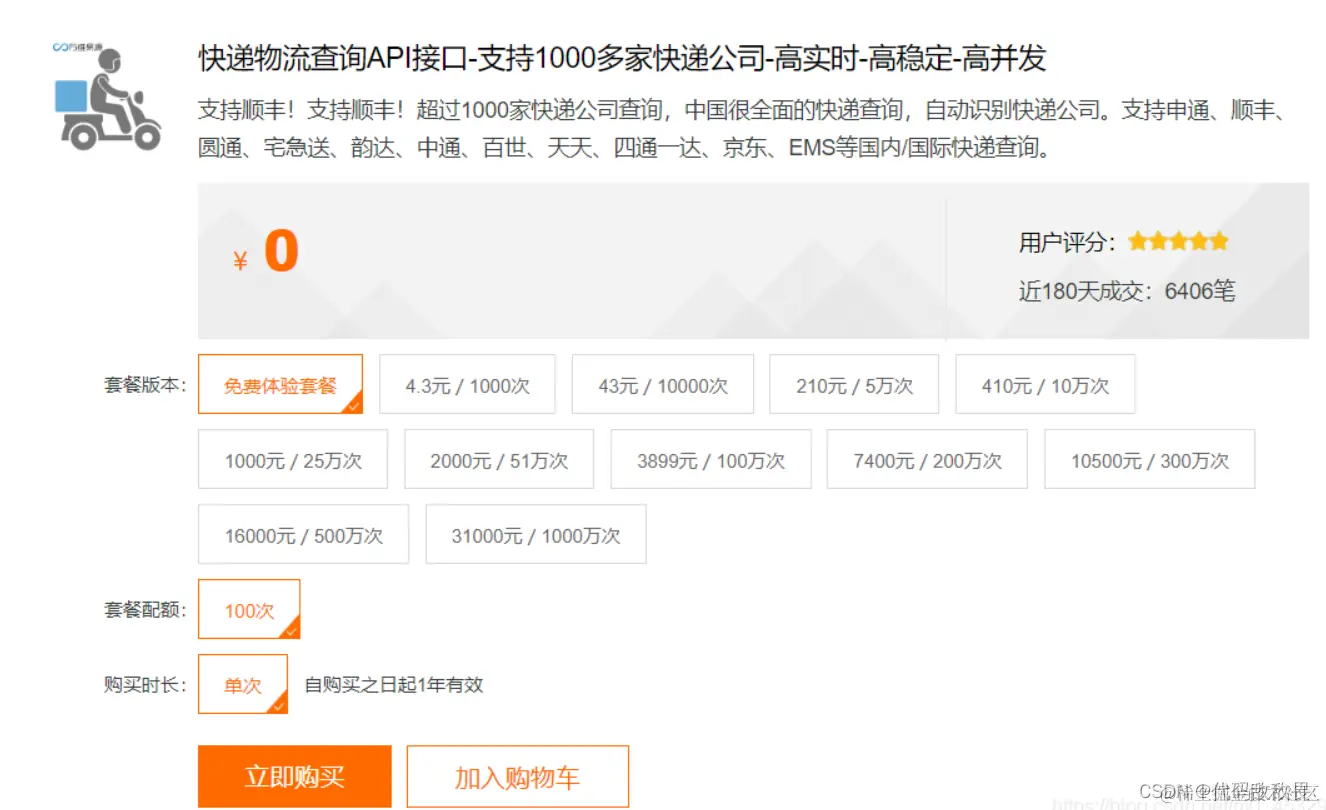Click the 套餐配额 label
This screenshot has height=810, width=1326.
(x=145, y=610)
